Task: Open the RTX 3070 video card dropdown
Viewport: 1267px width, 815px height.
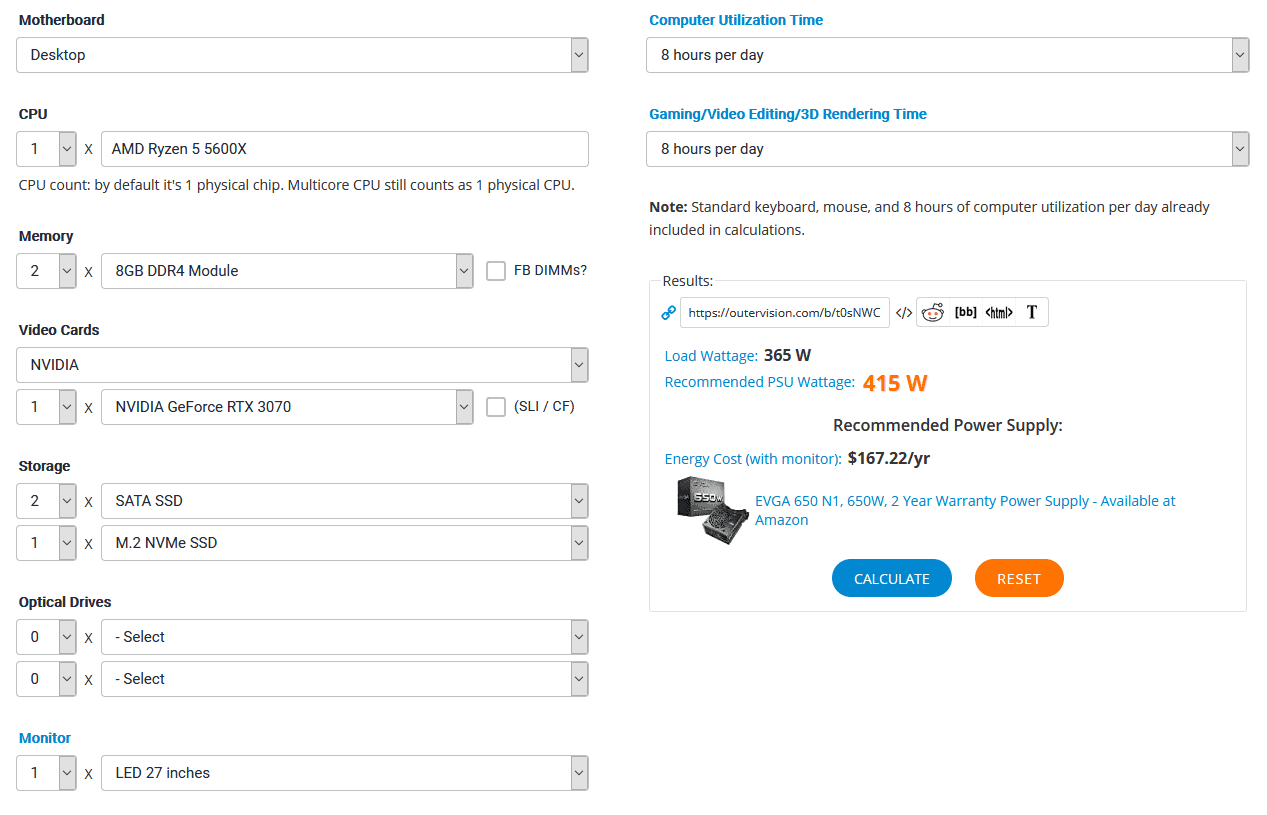Action: click(x=287, y=407)
